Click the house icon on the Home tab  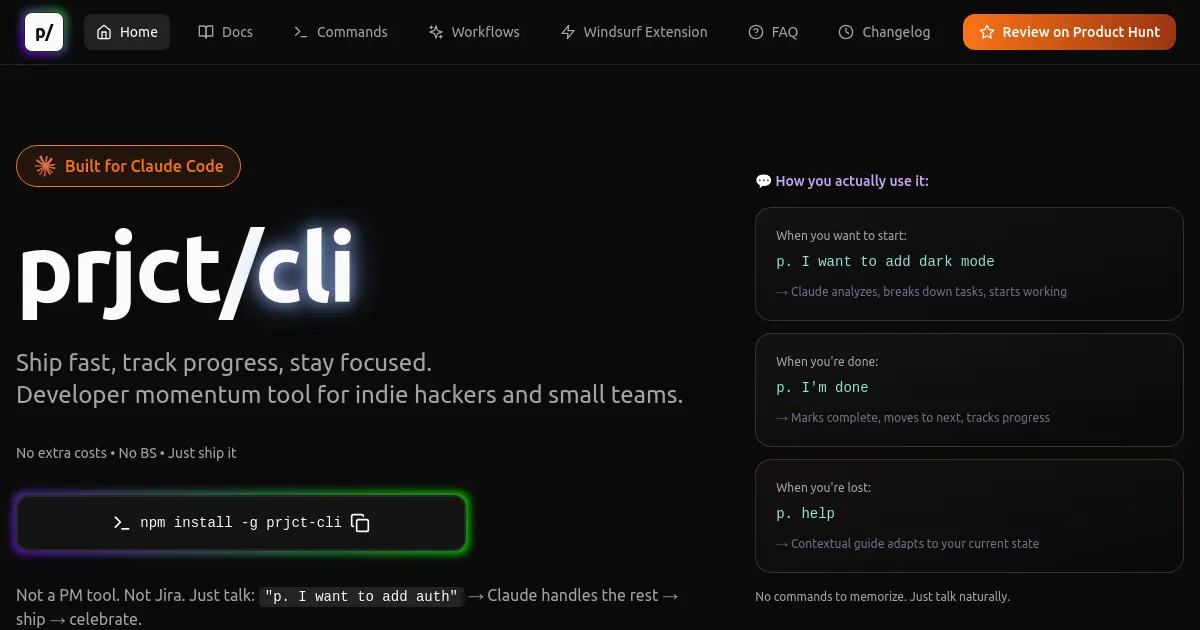(104, 31)
